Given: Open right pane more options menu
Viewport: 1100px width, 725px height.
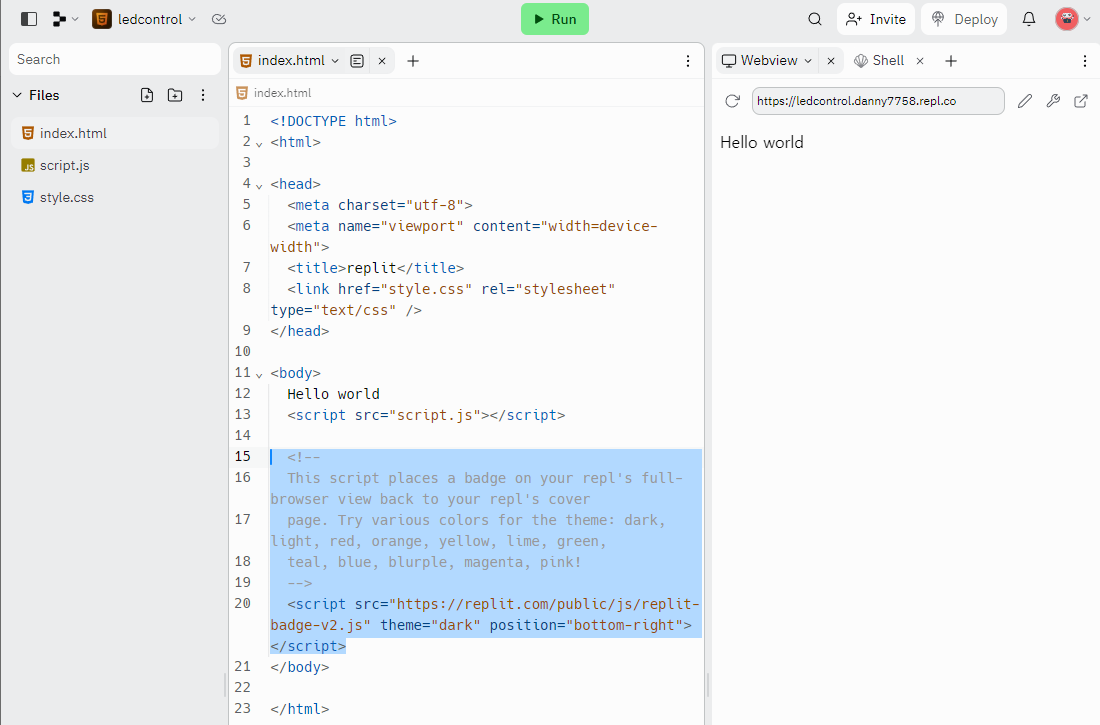Looking at the screenshot, I should [x=1085, y=61].
